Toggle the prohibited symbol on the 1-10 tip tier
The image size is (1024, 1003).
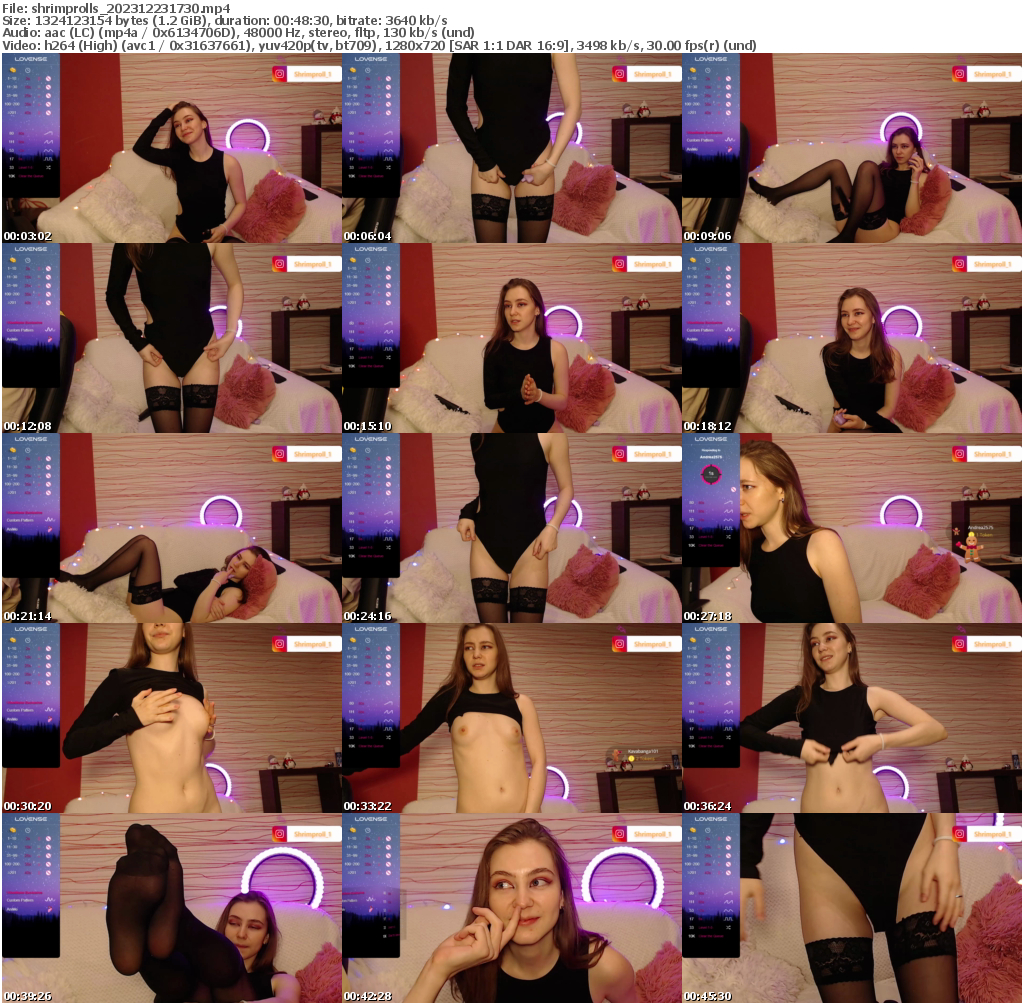[x=48, y=79]
